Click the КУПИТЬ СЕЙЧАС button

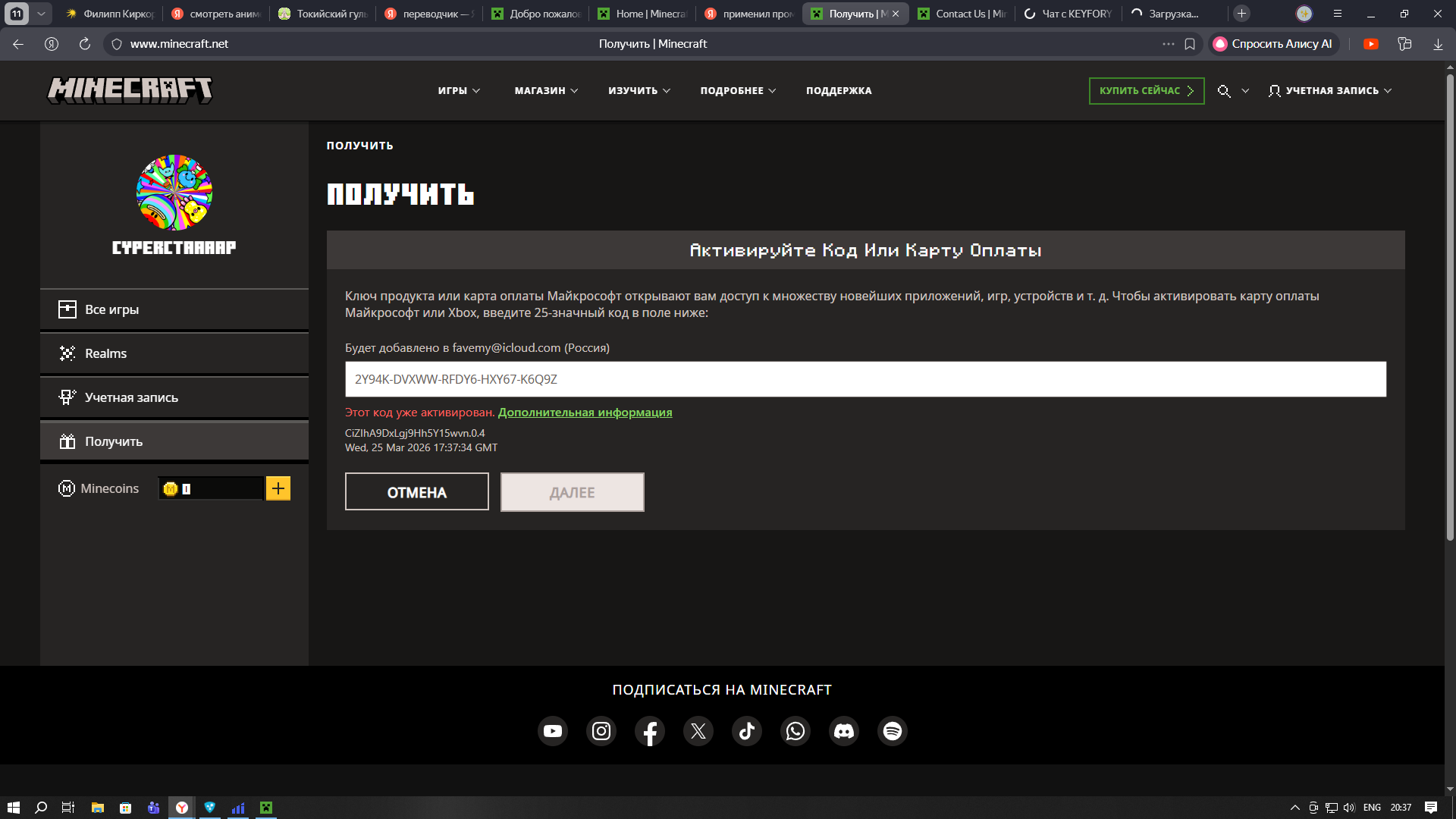click(1147, 91)
